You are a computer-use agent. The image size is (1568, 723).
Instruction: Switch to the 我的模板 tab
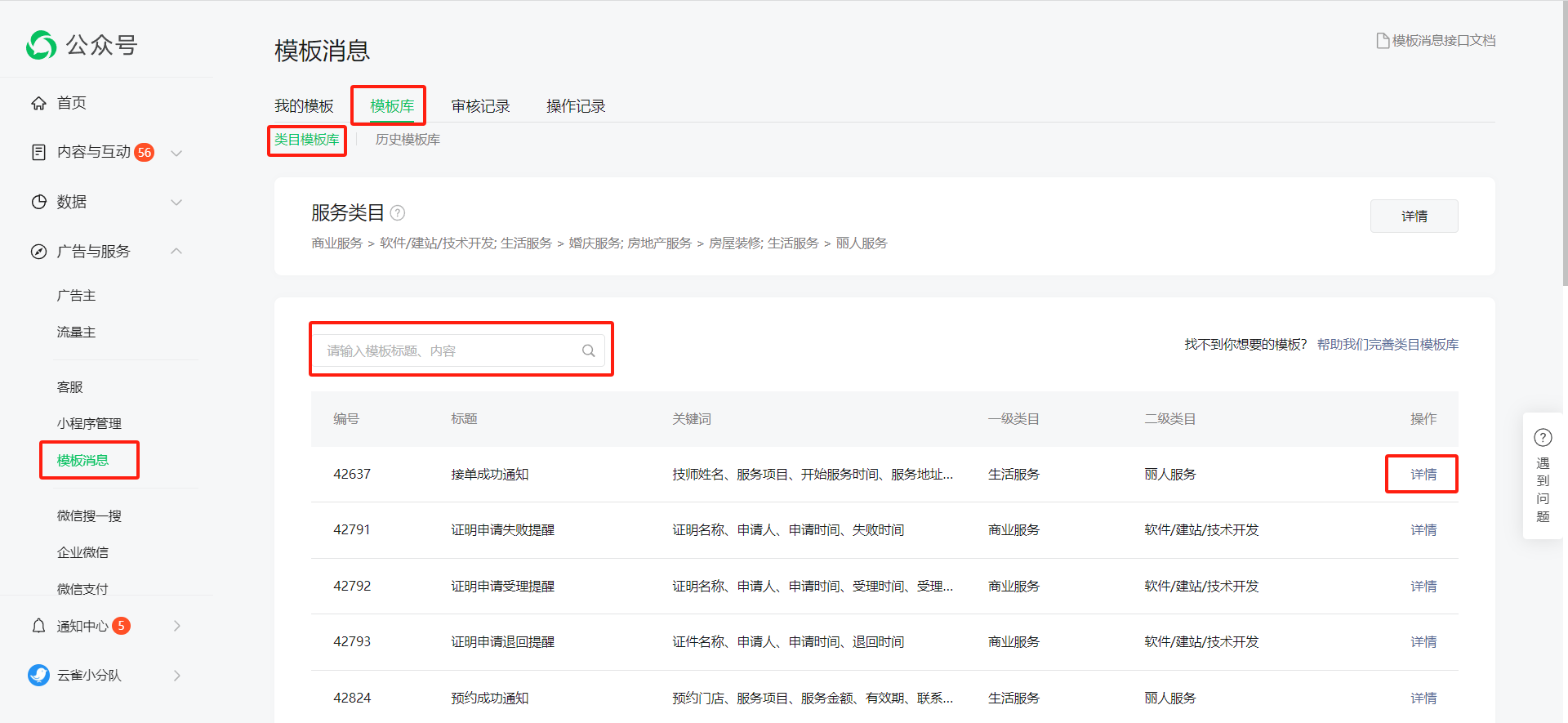304,106
